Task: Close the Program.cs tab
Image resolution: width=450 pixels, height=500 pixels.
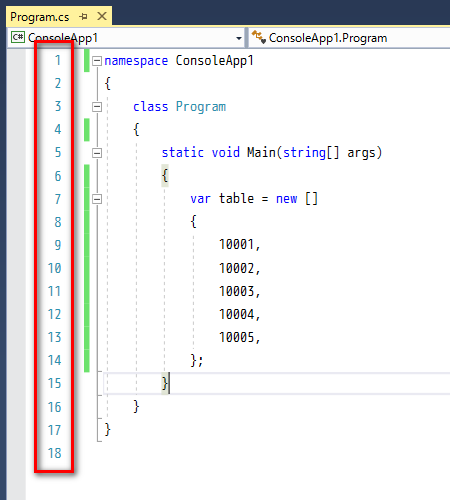Action: [102, 16]
